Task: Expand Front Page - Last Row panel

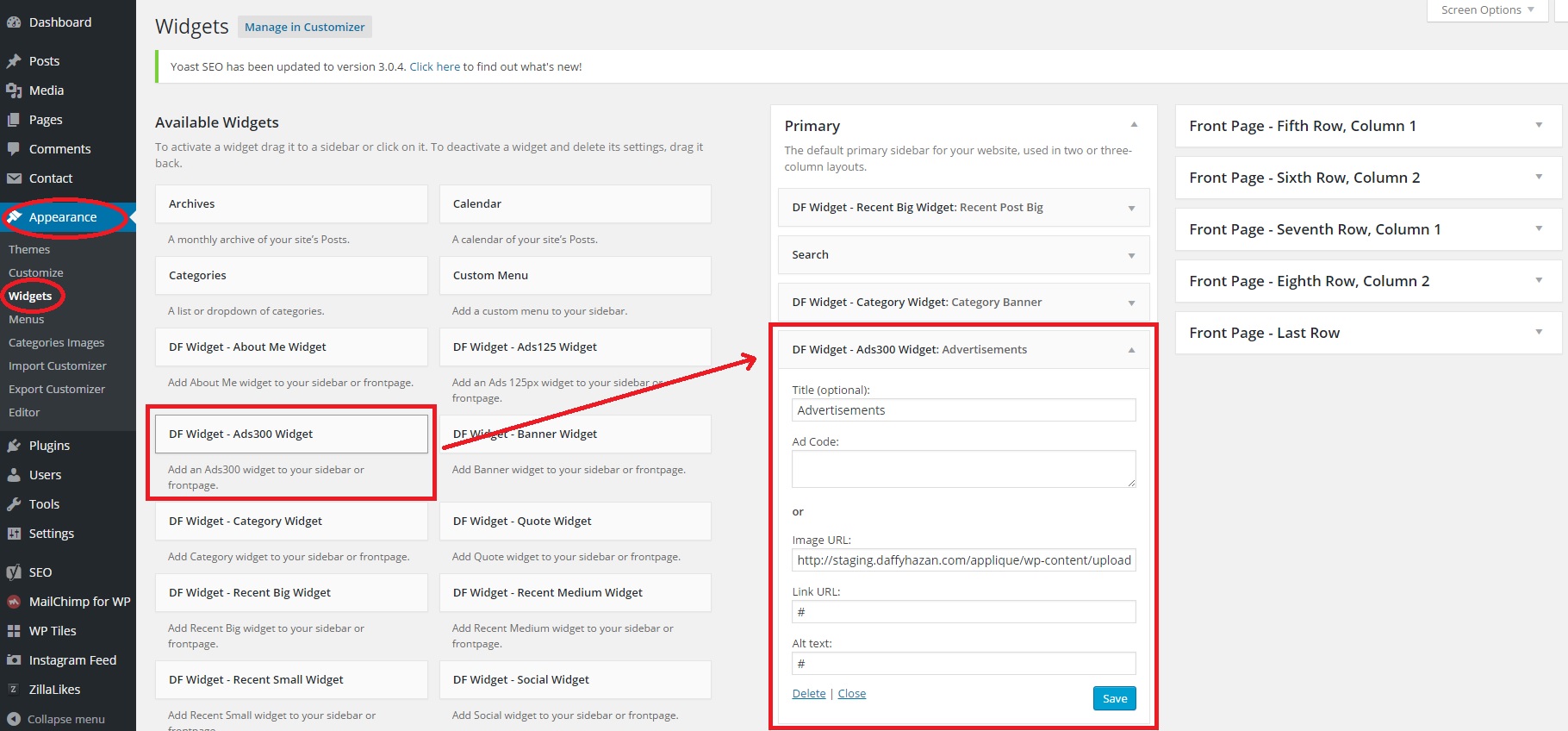Action: 1539,332
